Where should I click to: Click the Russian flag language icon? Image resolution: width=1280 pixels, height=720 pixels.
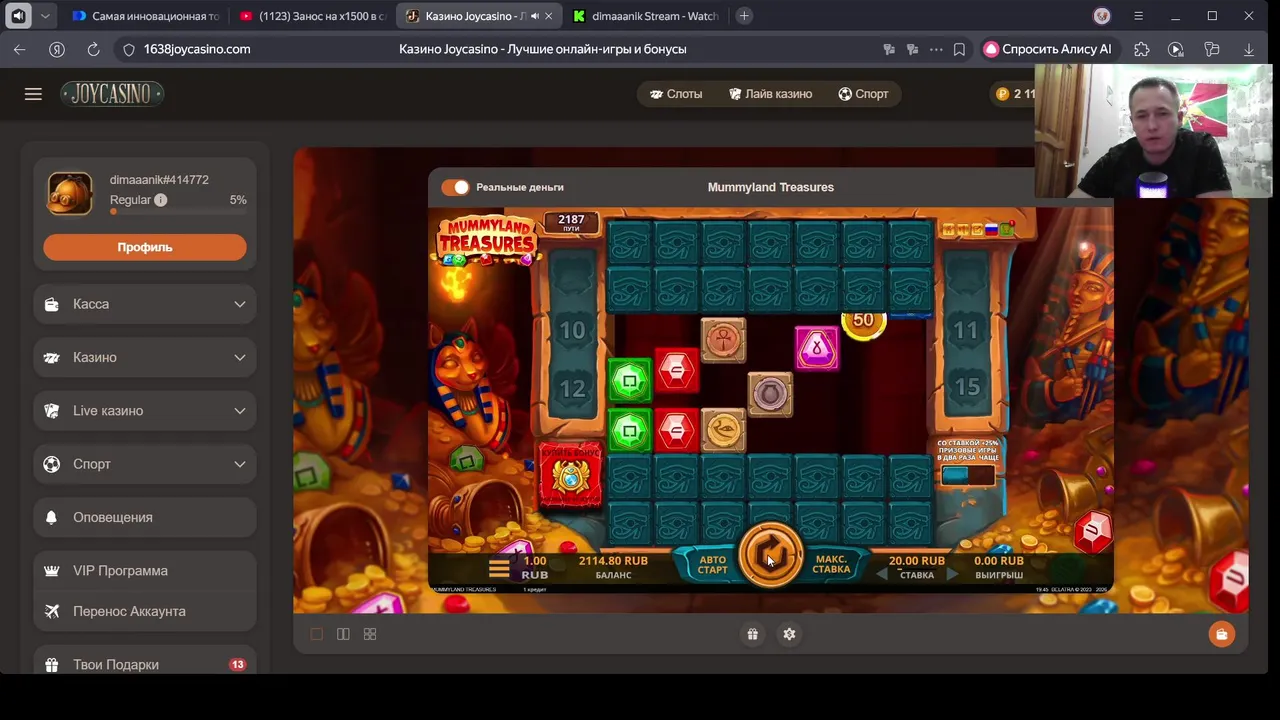[x=992, y=230]
